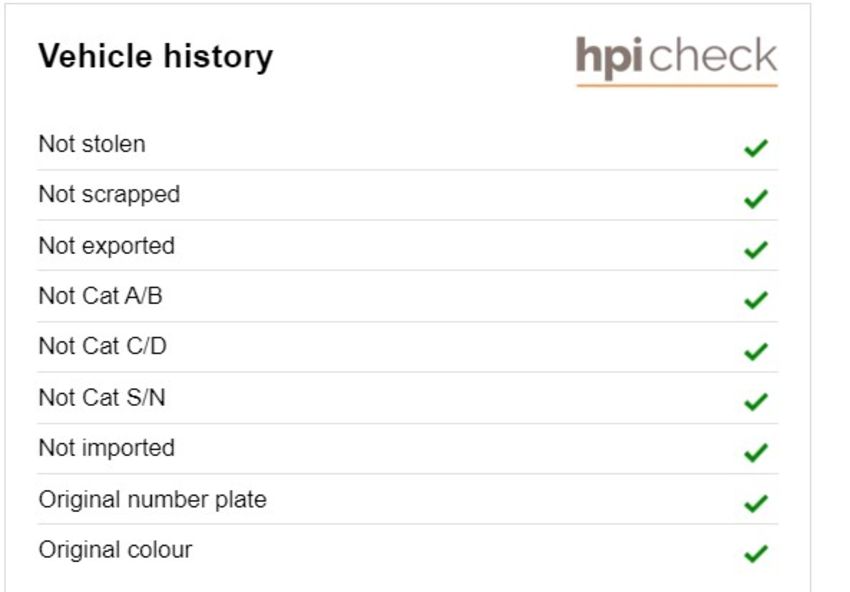Click the Not scrapped label

click(109, 195)
